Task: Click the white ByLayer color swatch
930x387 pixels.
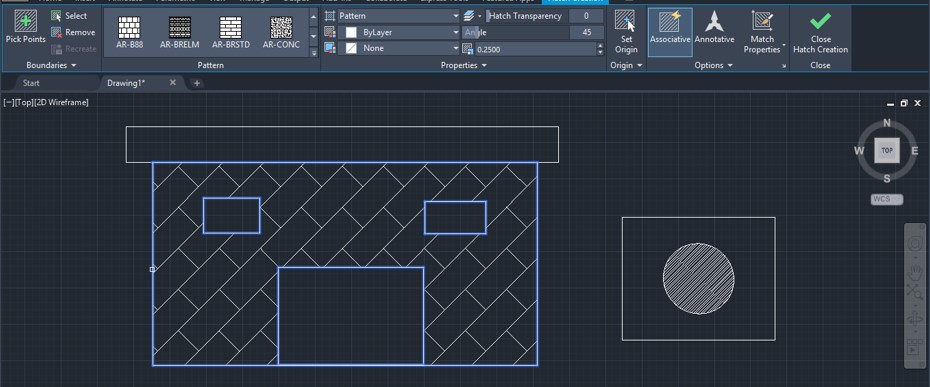Action: click(x=351, y=33)
